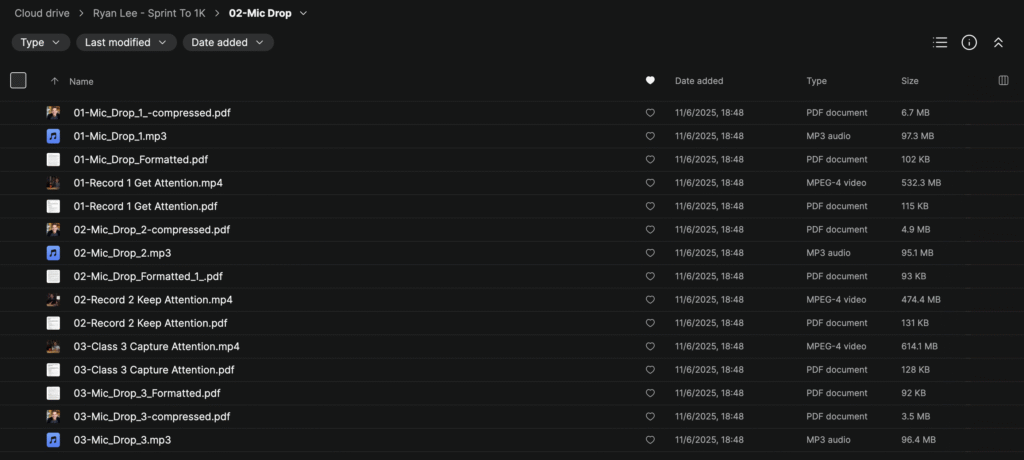Favorite 01-Record 1 Get Attention.mp4 with heart

tap(650, 183)
